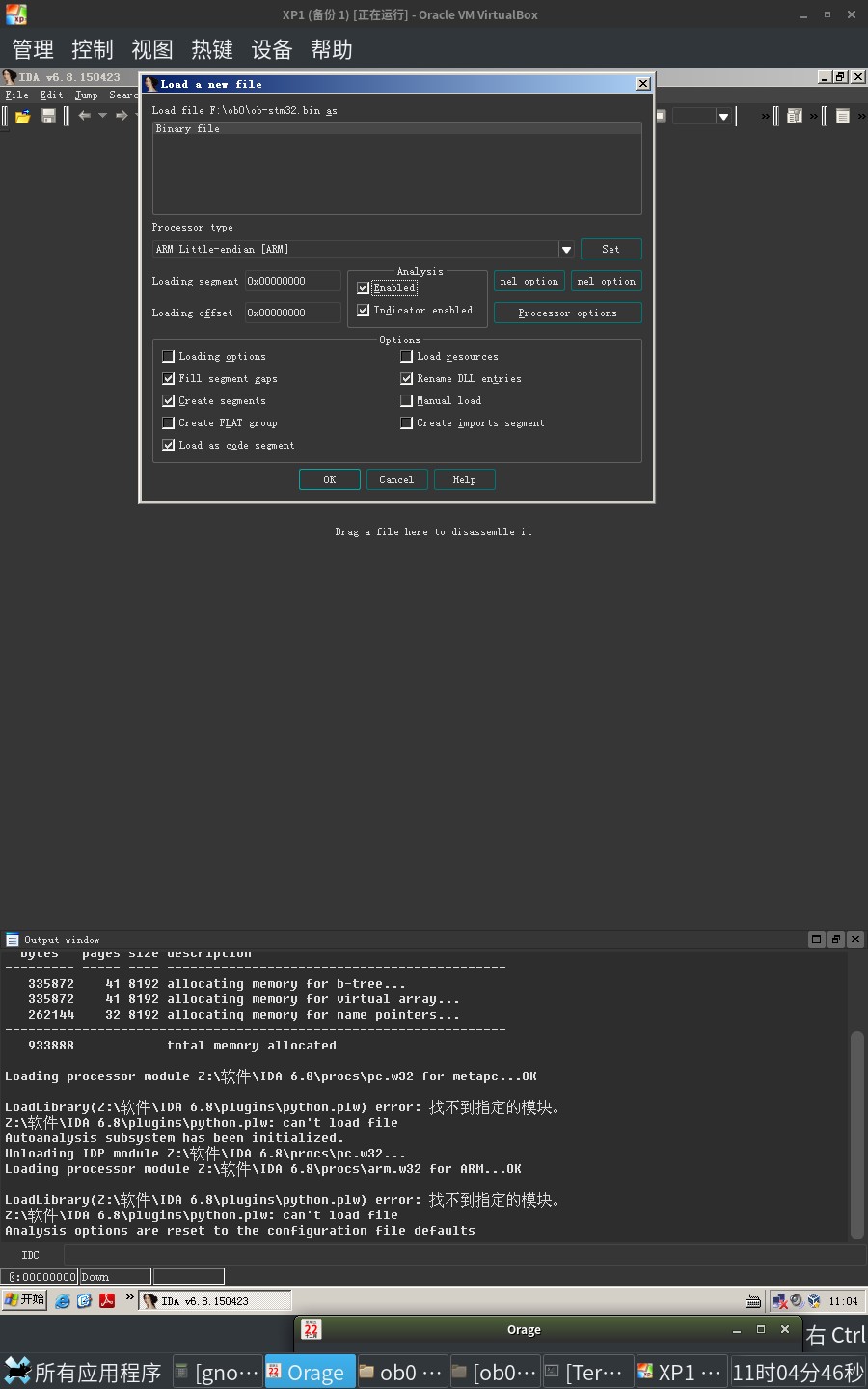Click the Orage calendar icon
868x1389 pixels.
tap(311, 1329)
